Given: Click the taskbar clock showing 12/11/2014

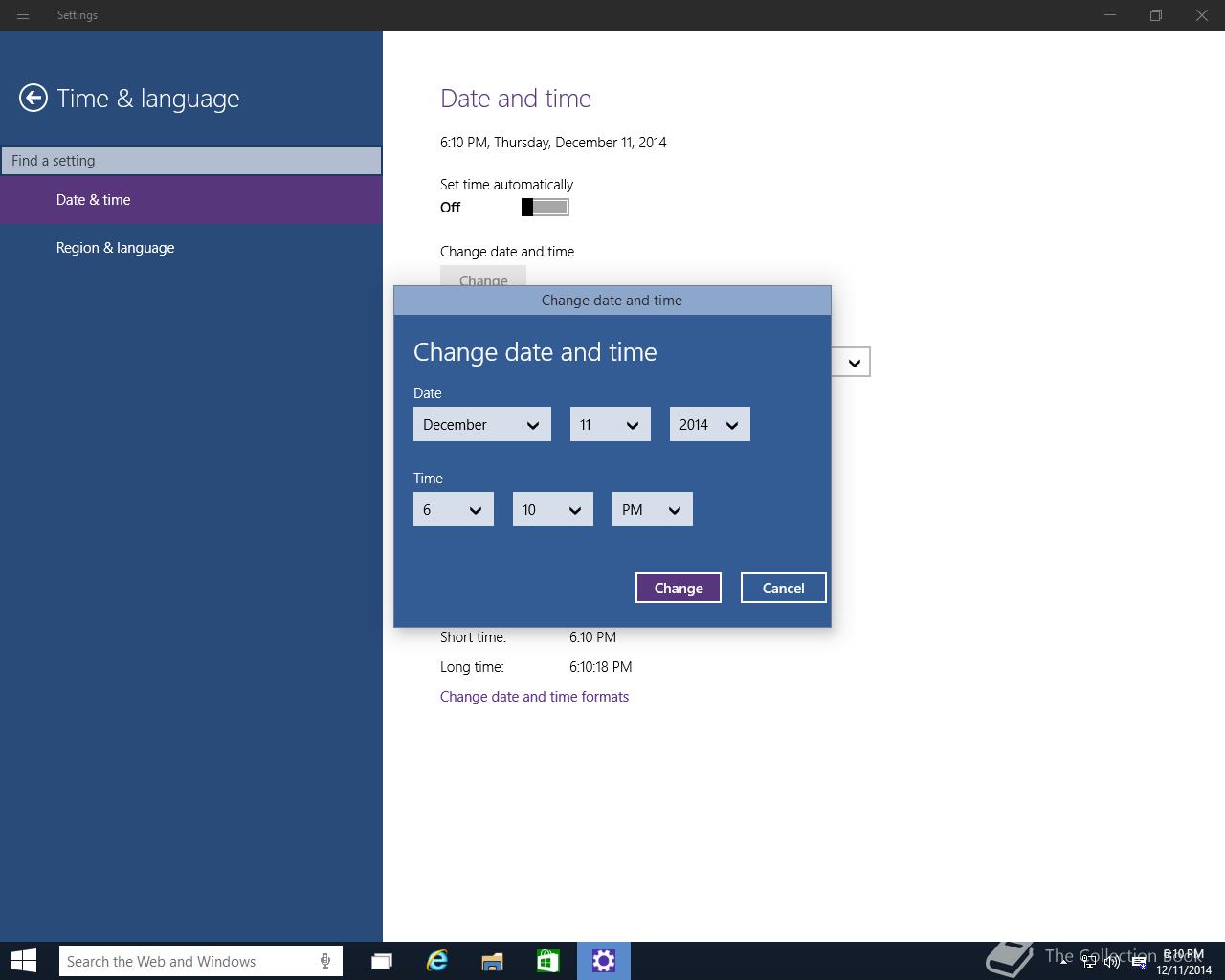Looking at the screenshot, I should (1184, 962).
